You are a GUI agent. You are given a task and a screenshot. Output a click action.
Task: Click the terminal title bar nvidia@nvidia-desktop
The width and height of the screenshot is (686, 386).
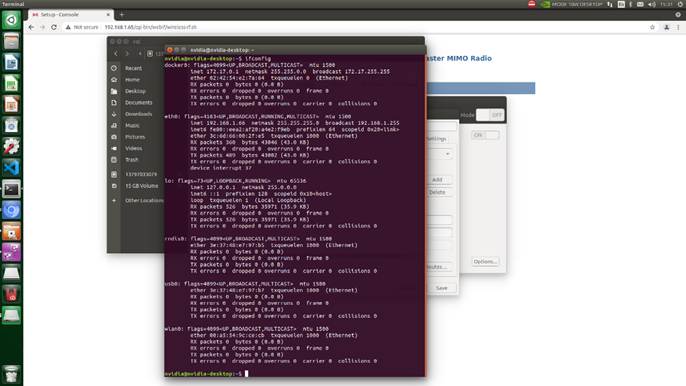point(223,50)
